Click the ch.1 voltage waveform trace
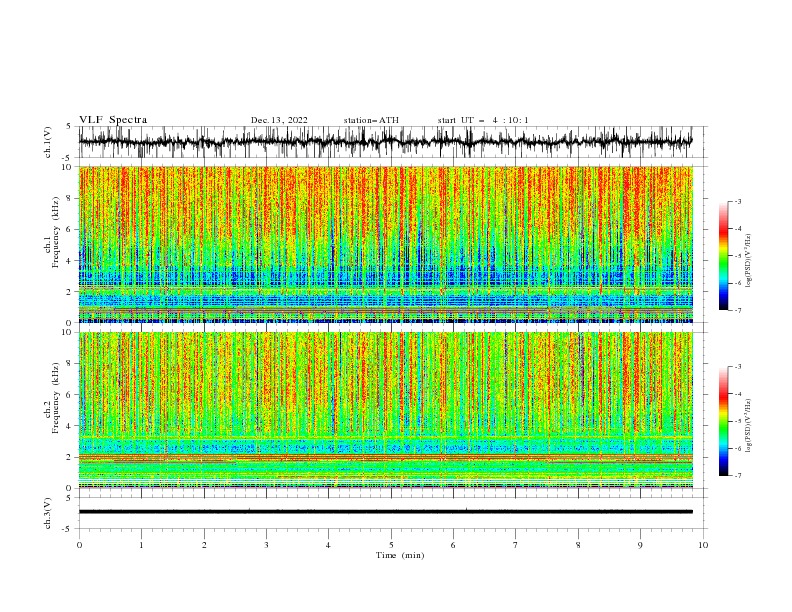Viewport: 792px width, 612px height. [386, 142]
